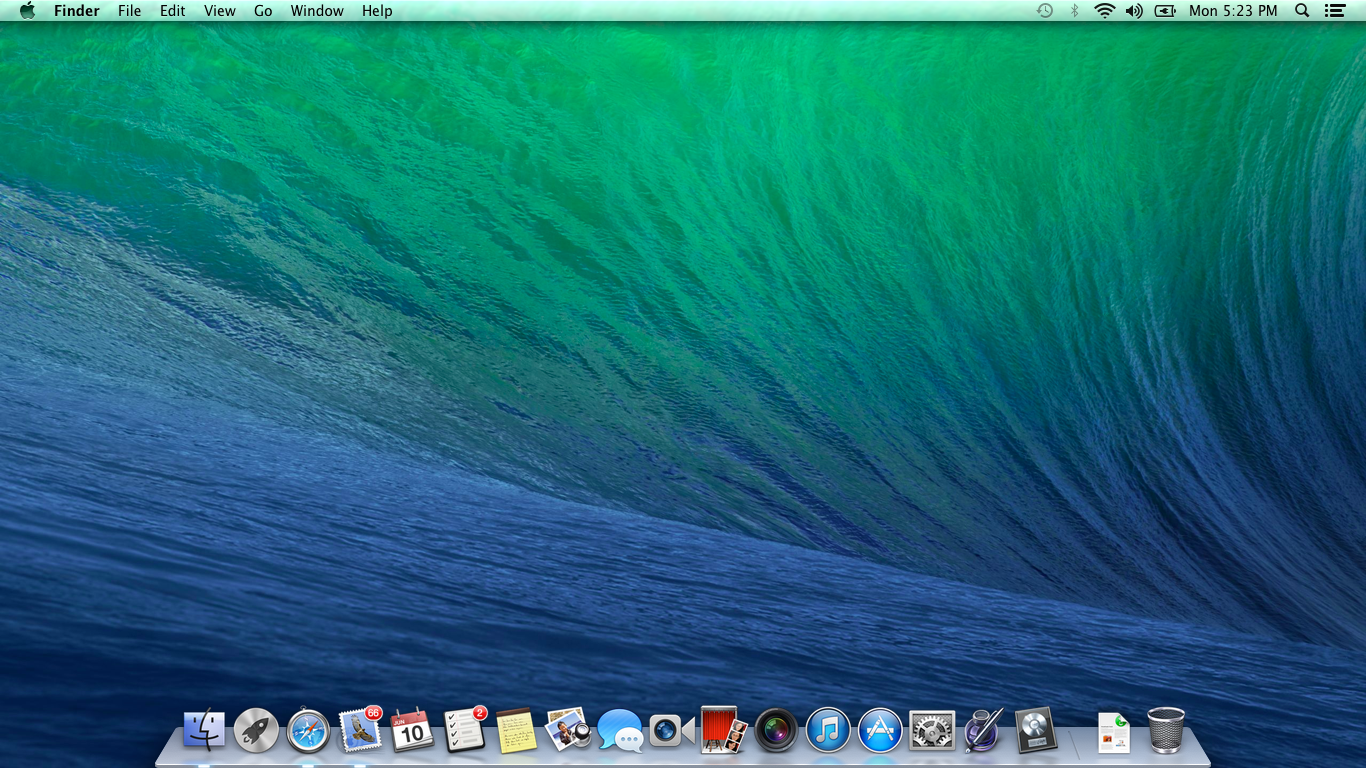This screenshot has width=1366, height=768.
Task: Launch Photo Booth red curtain icon
Action: [x=724, y=730]
